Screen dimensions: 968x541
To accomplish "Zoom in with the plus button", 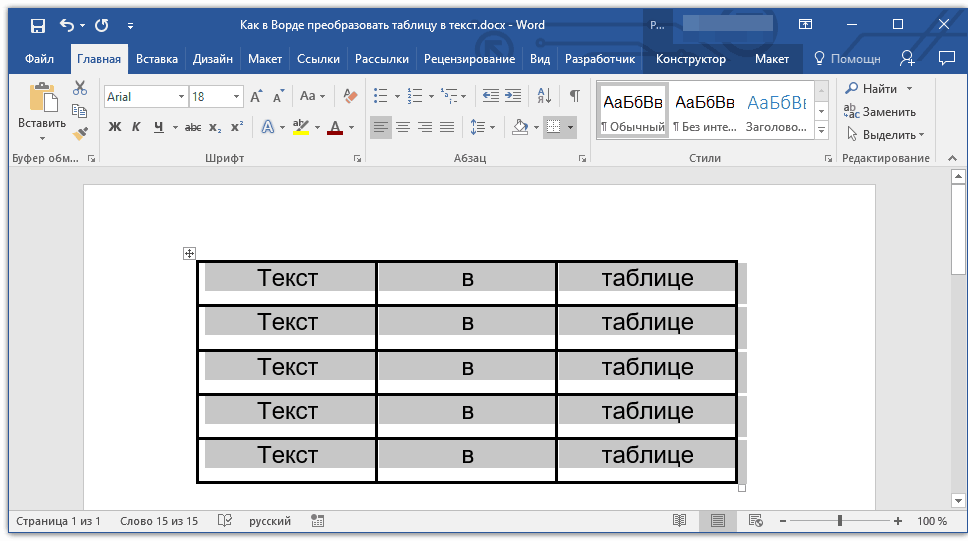I will pos(898,521).
